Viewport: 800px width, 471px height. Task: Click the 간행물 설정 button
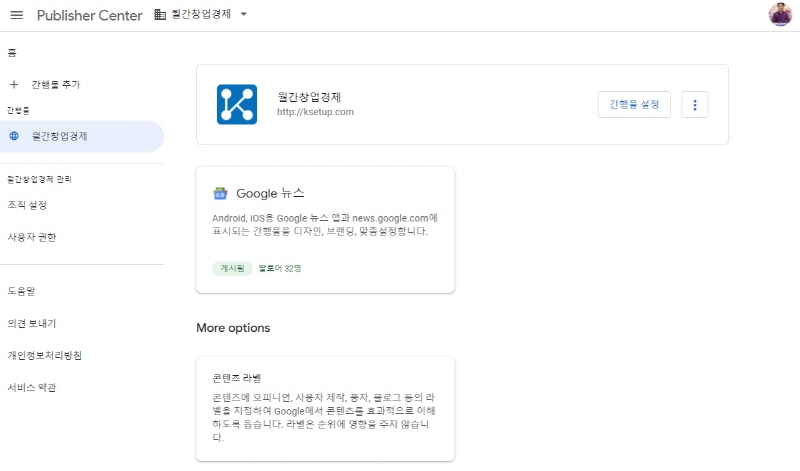tap(634, 105)
